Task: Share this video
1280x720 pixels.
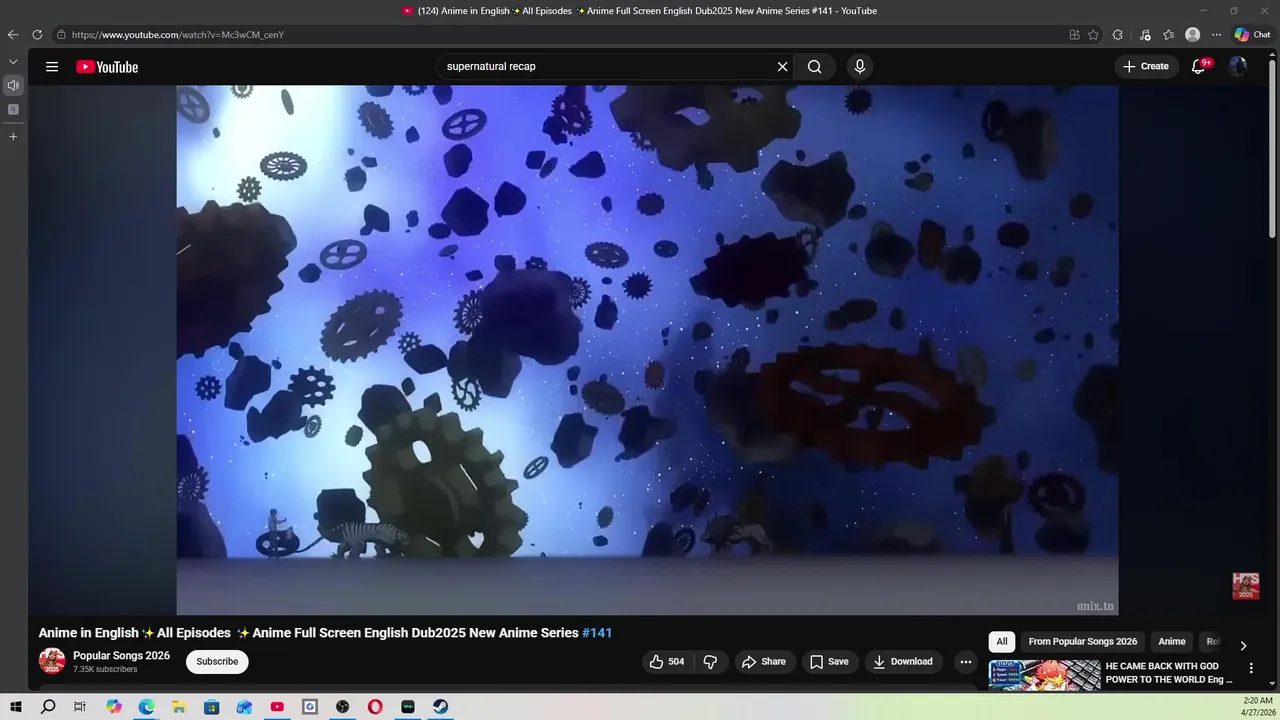Action: 764,662
